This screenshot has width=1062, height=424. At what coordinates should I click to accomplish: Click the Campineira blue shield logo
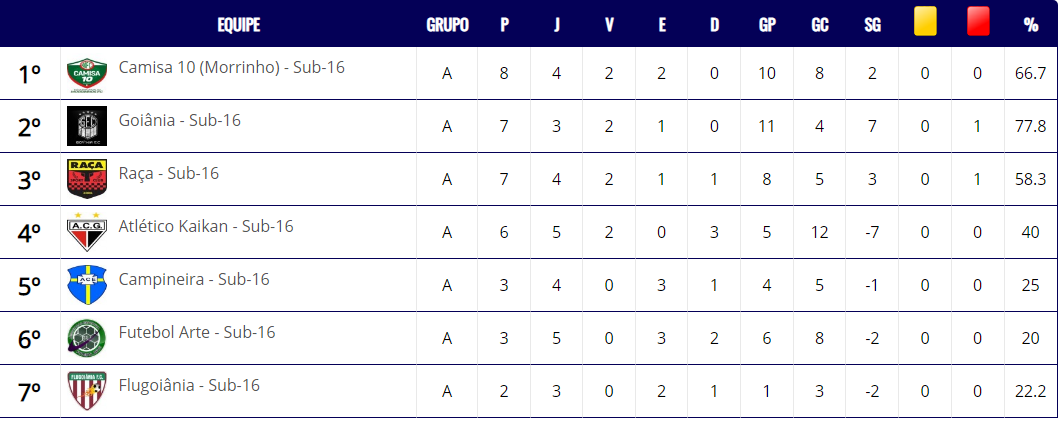coord(87,285)
